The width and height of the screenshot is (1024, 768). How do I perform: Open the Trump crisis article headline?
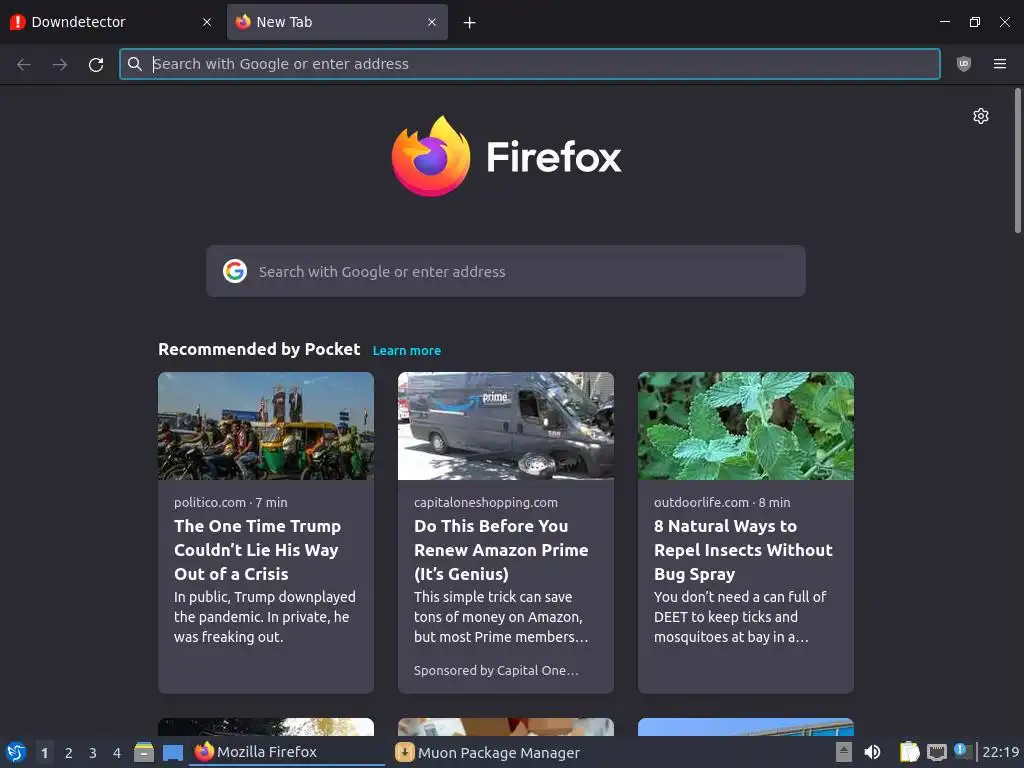257,550
